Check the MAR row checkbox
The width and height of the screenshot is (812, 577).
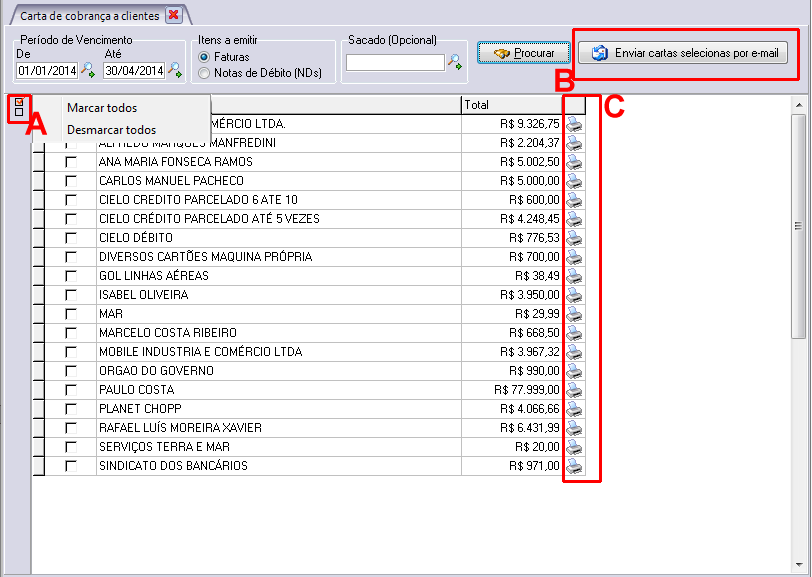click(x=71, y=314)
